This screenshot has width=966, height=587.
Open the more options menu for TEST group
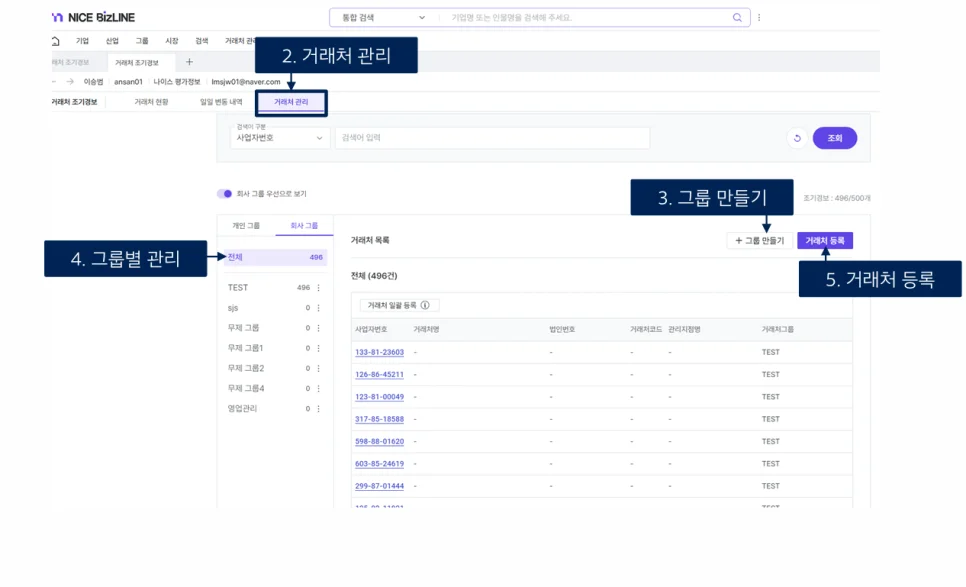point(319,288)
